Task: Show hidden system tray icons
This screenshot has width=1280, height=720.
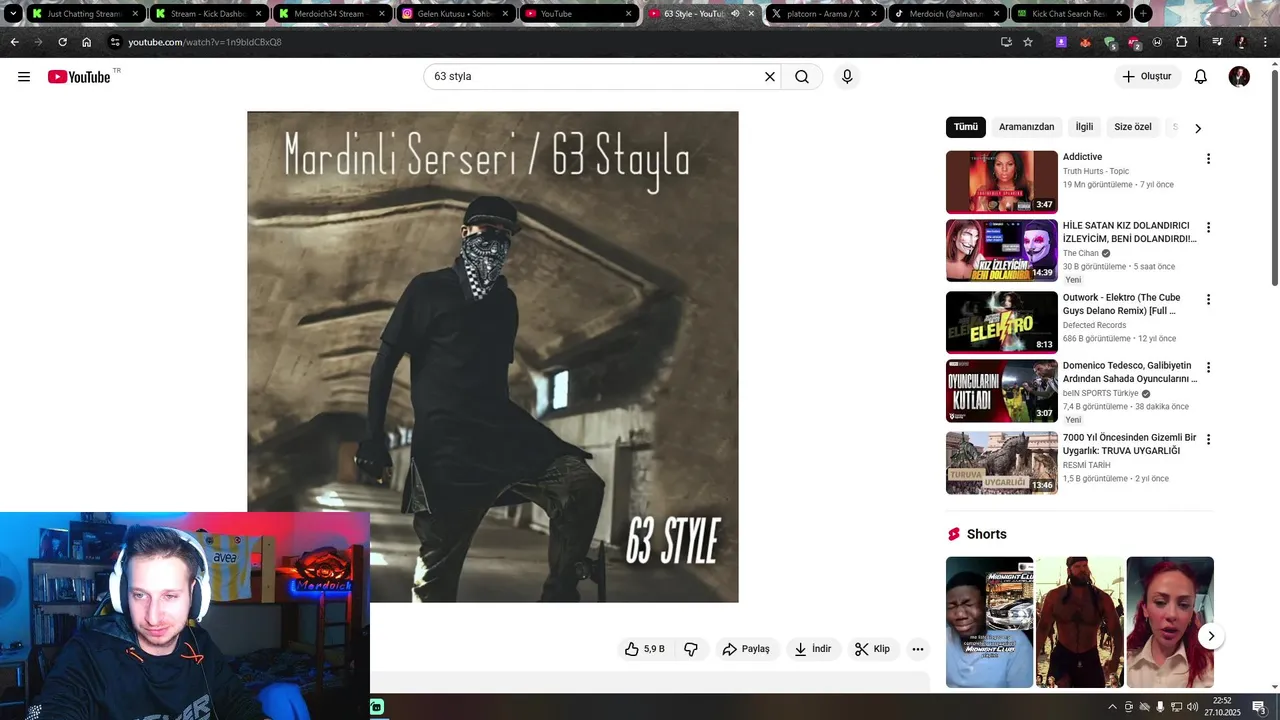Action: pos(1112,707)
